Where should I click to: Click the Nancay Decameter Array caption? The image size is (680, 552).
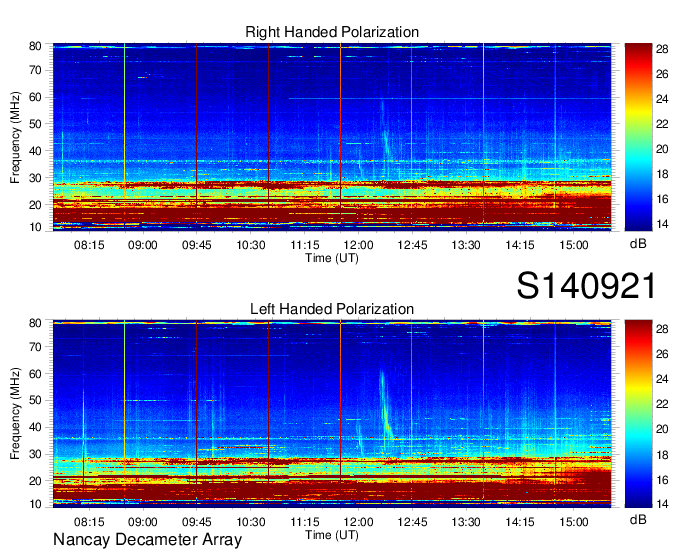(147, 539)
